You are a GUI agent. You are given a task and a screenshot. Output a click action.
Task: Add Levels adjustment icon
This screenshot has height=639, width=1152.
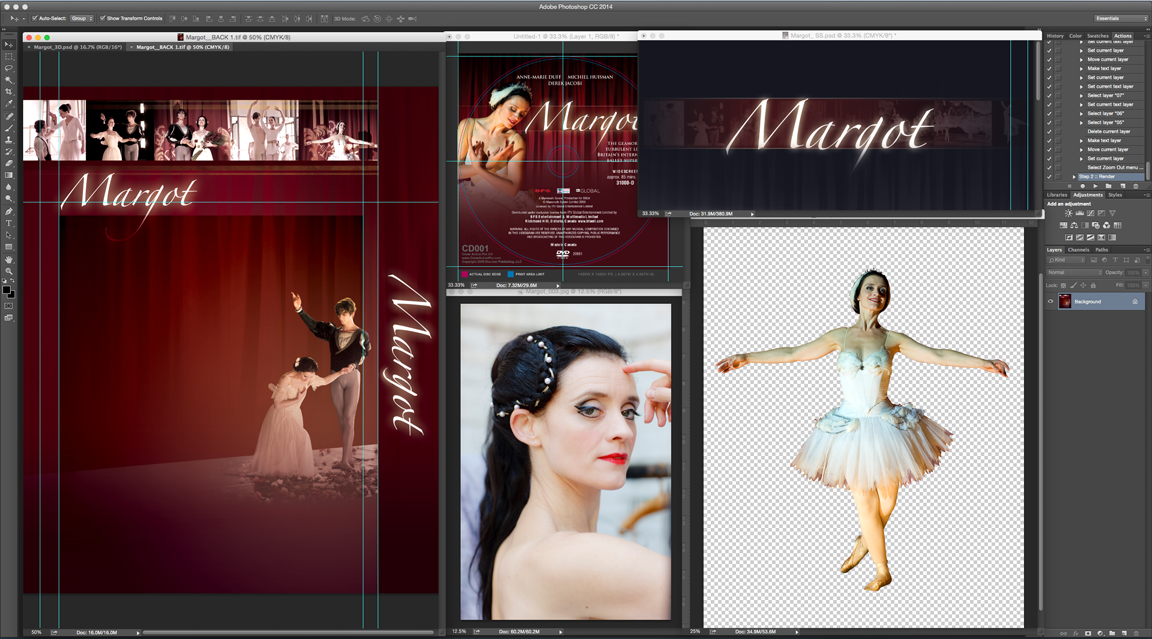[1079, 213]
